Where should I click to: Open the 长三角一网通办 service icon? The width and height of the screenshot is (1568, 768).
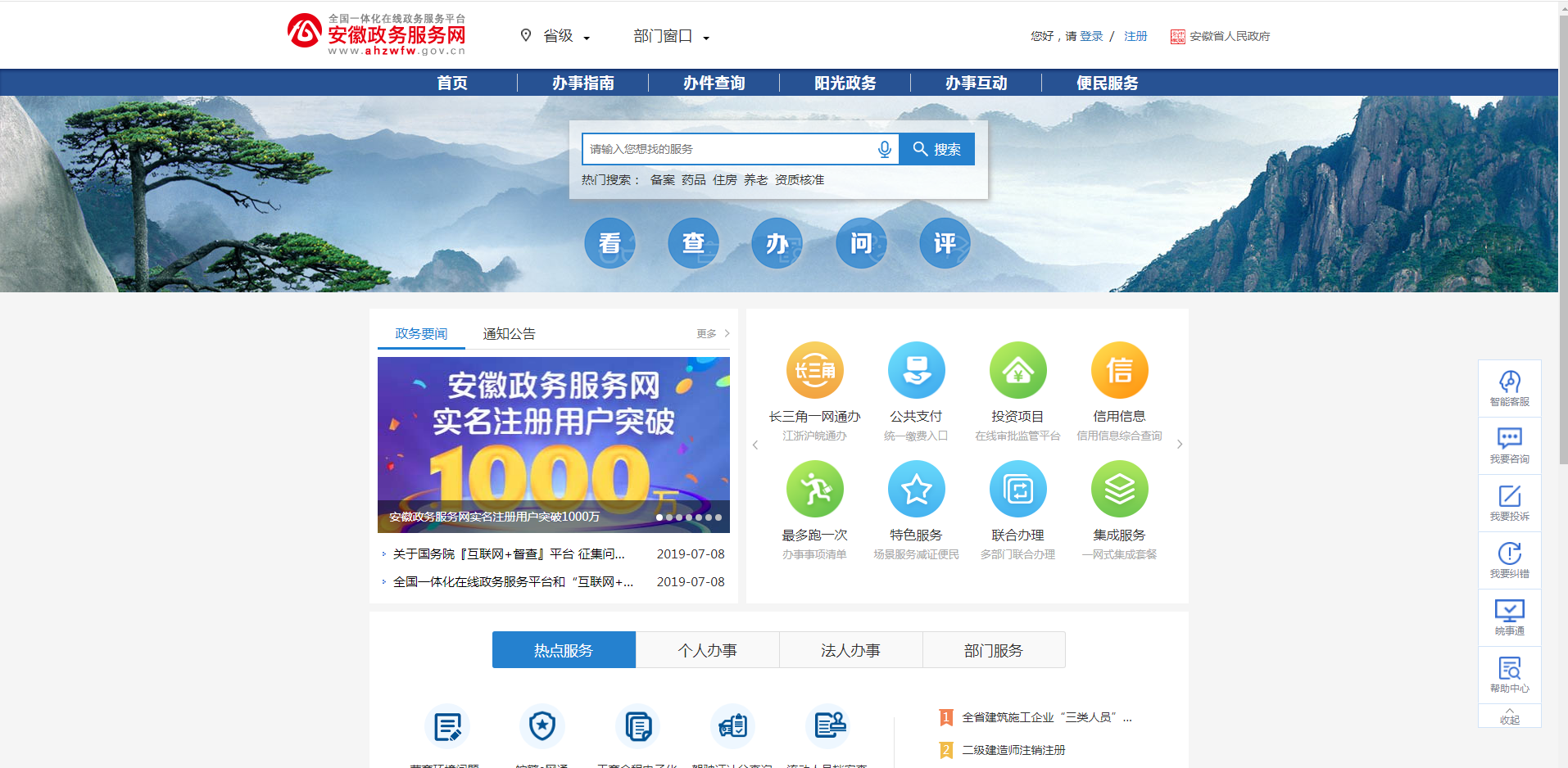[x=814, y=370]
